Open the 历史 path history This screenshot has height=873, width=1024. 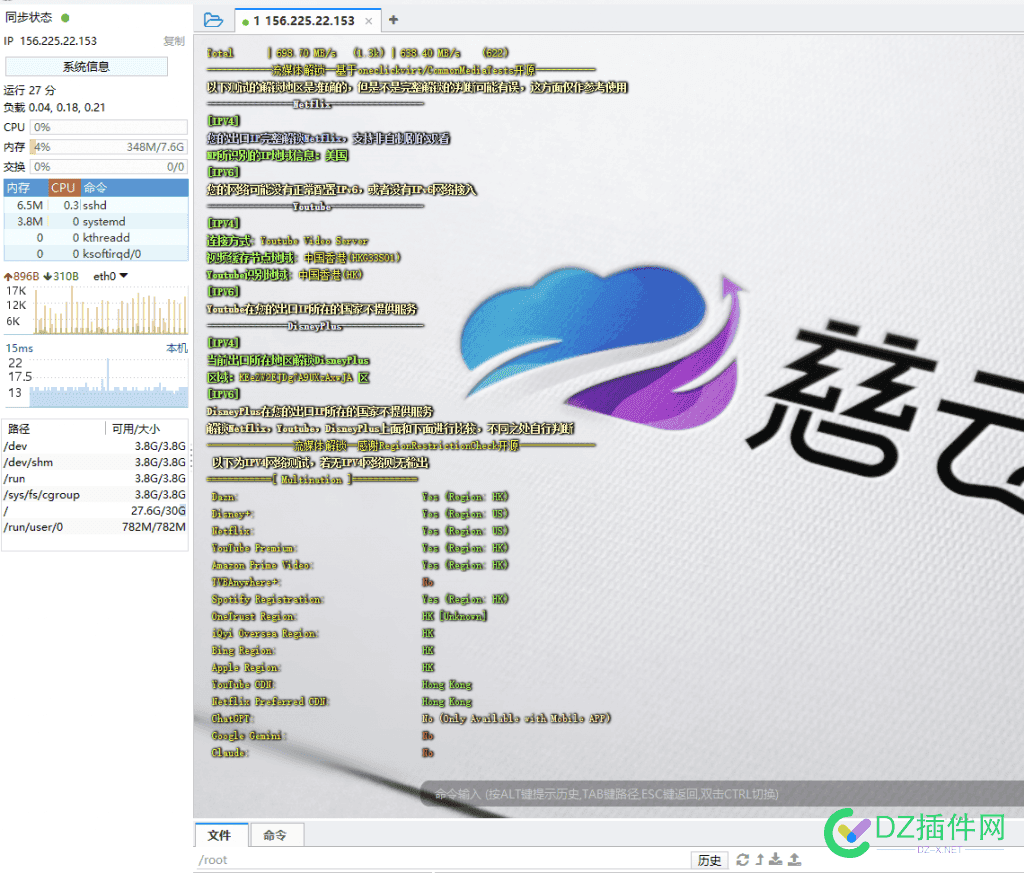pos(709,860)
